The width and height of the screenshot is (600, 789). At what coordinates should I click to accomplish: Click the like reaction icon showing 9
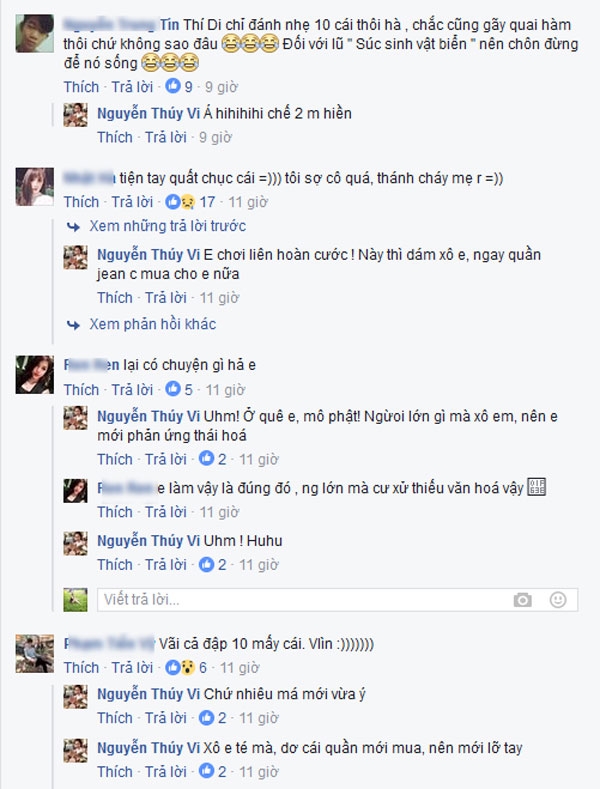[173, 87]
